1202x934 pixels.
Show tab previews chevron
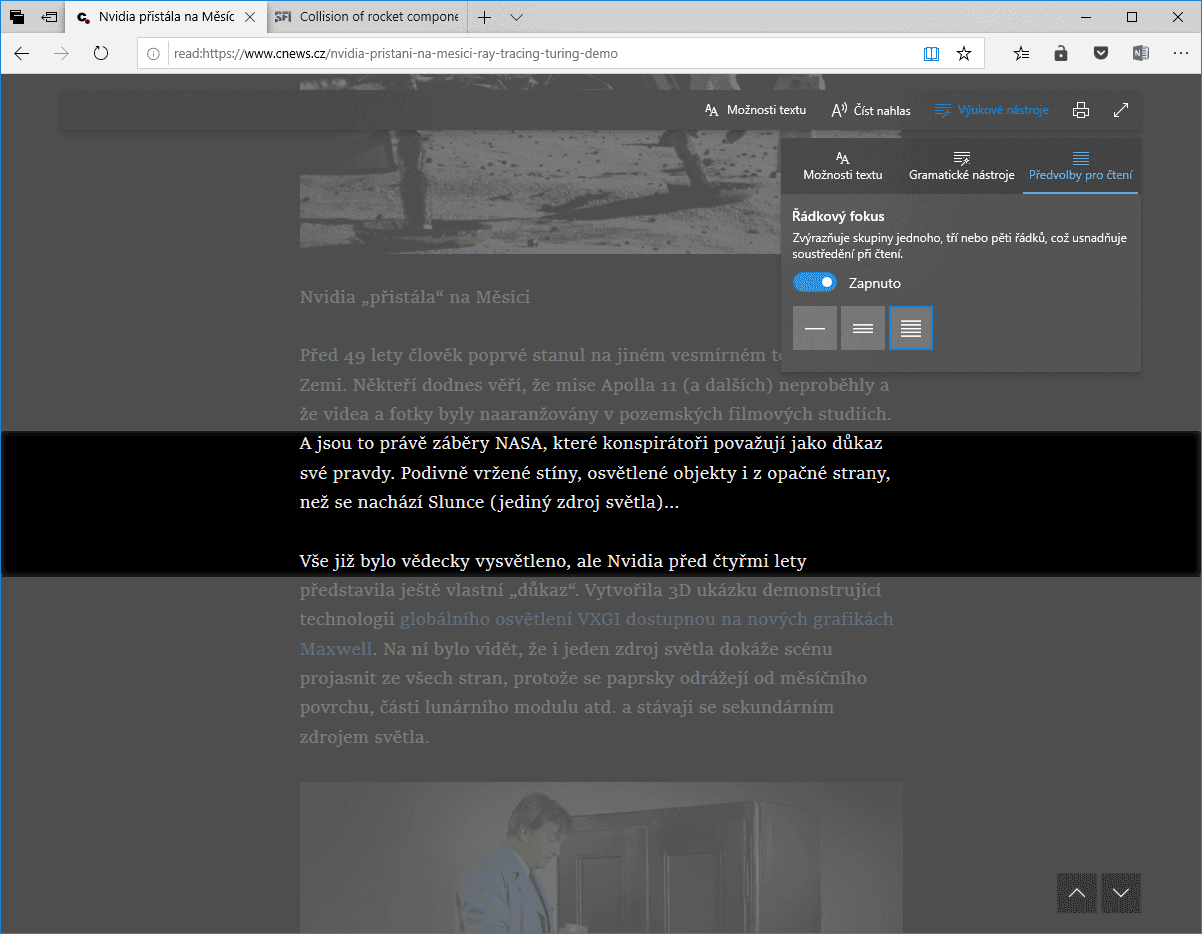(516, 17)
